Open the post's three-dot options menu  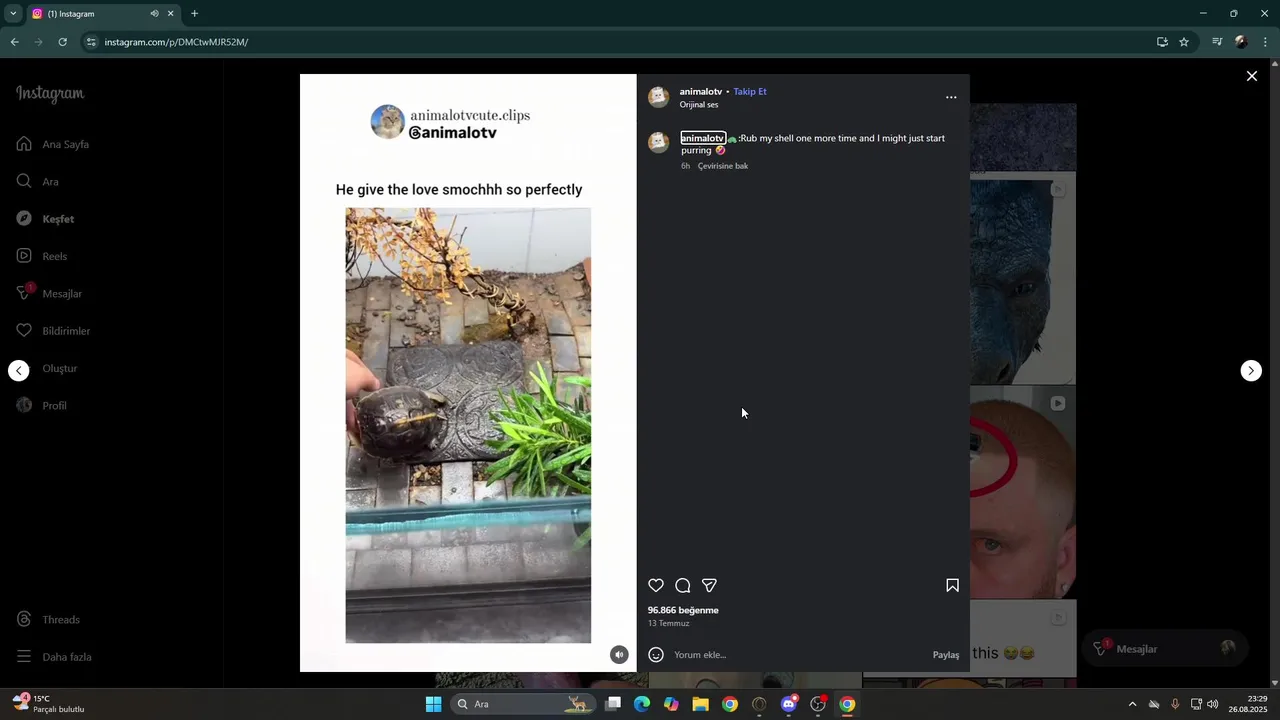[x=951, y=97]
